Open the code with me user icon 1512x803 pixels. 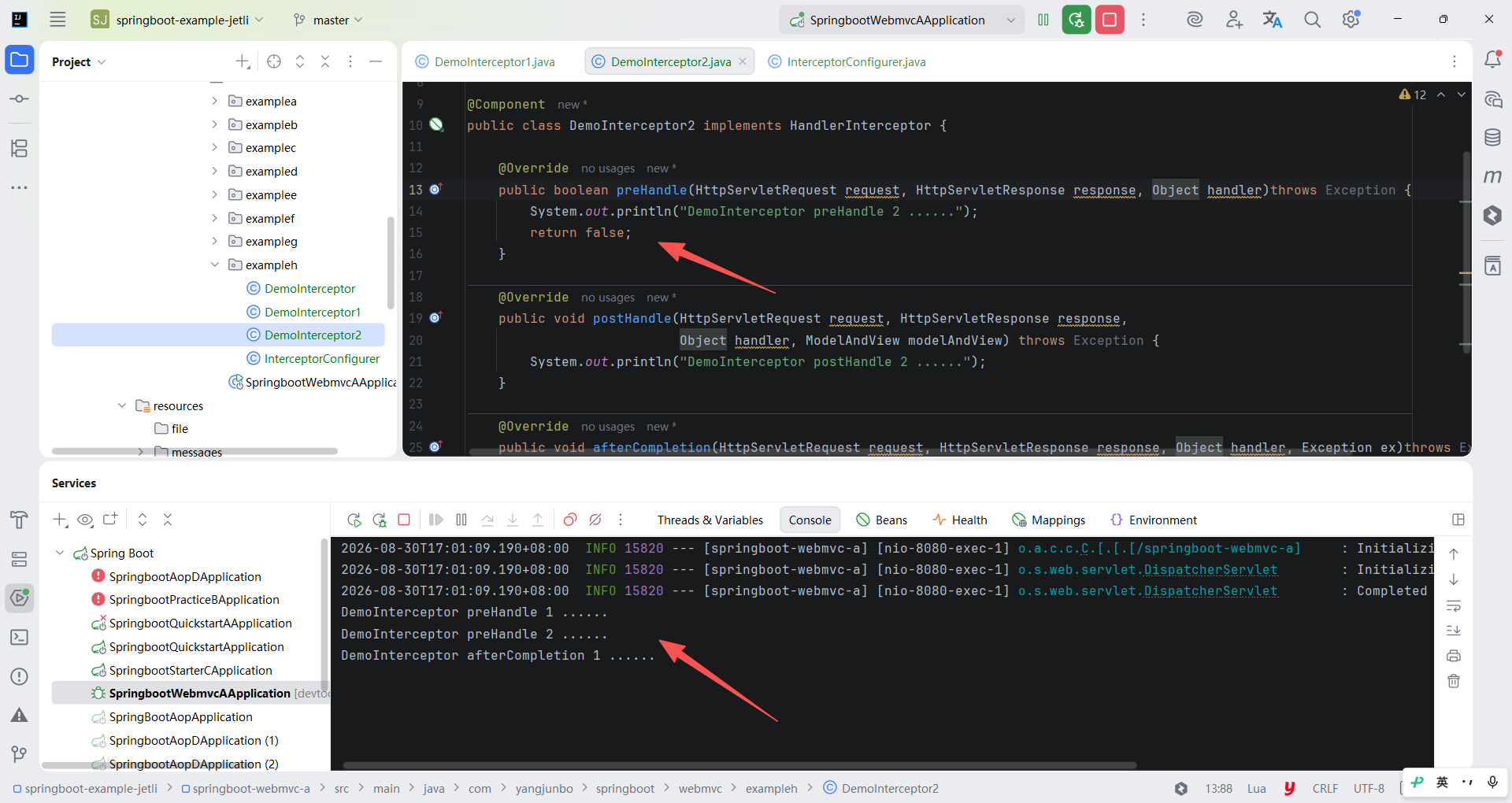(x=1234, y=20)
